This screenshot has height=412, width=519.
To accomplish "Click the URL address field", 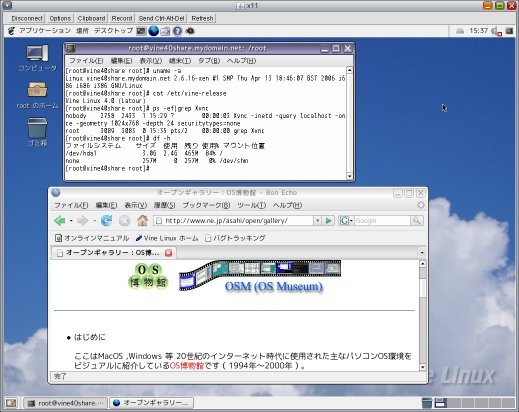I will click(234, 221).
